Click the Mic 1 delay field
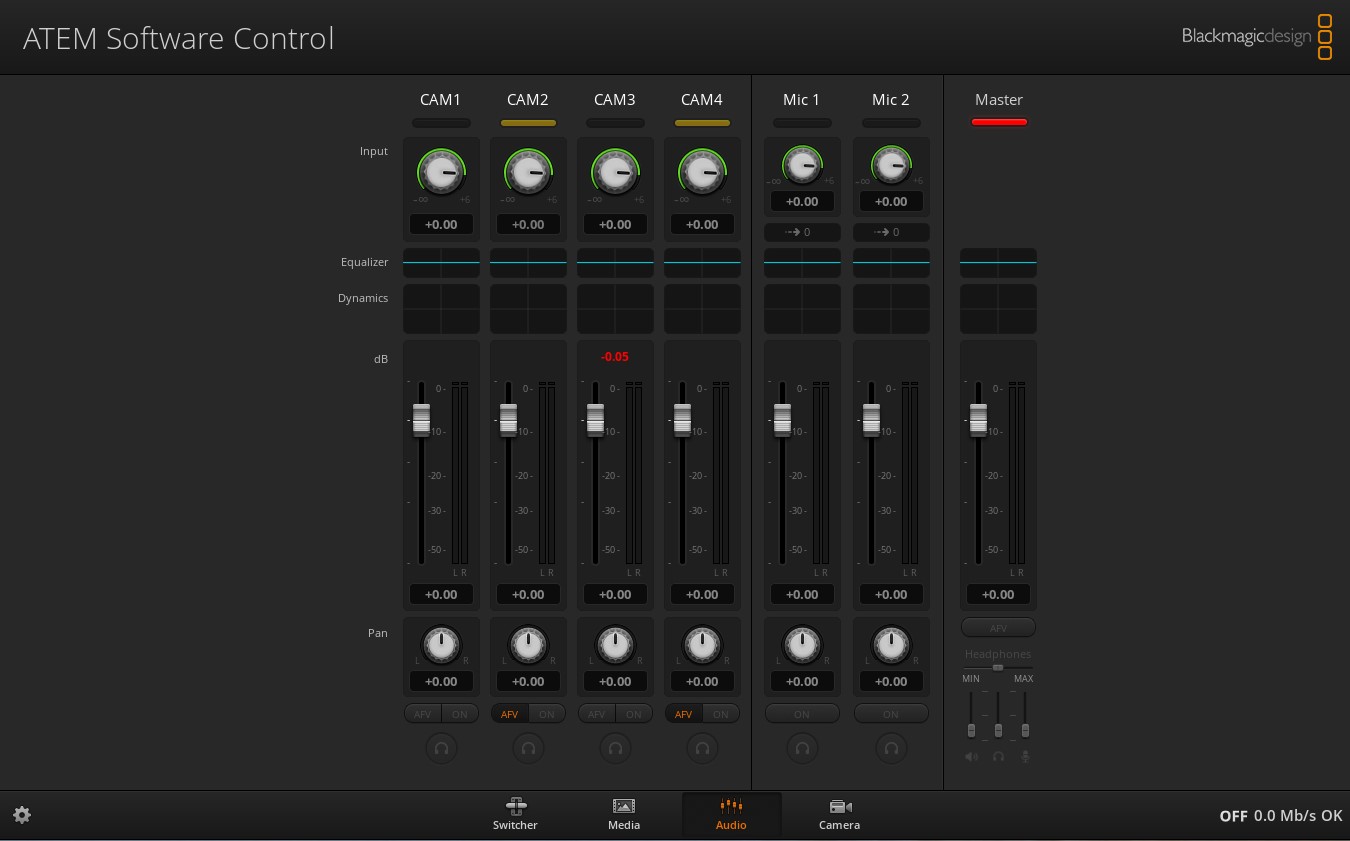Screen dimensions: 1350x841 [x=802, y=232]
